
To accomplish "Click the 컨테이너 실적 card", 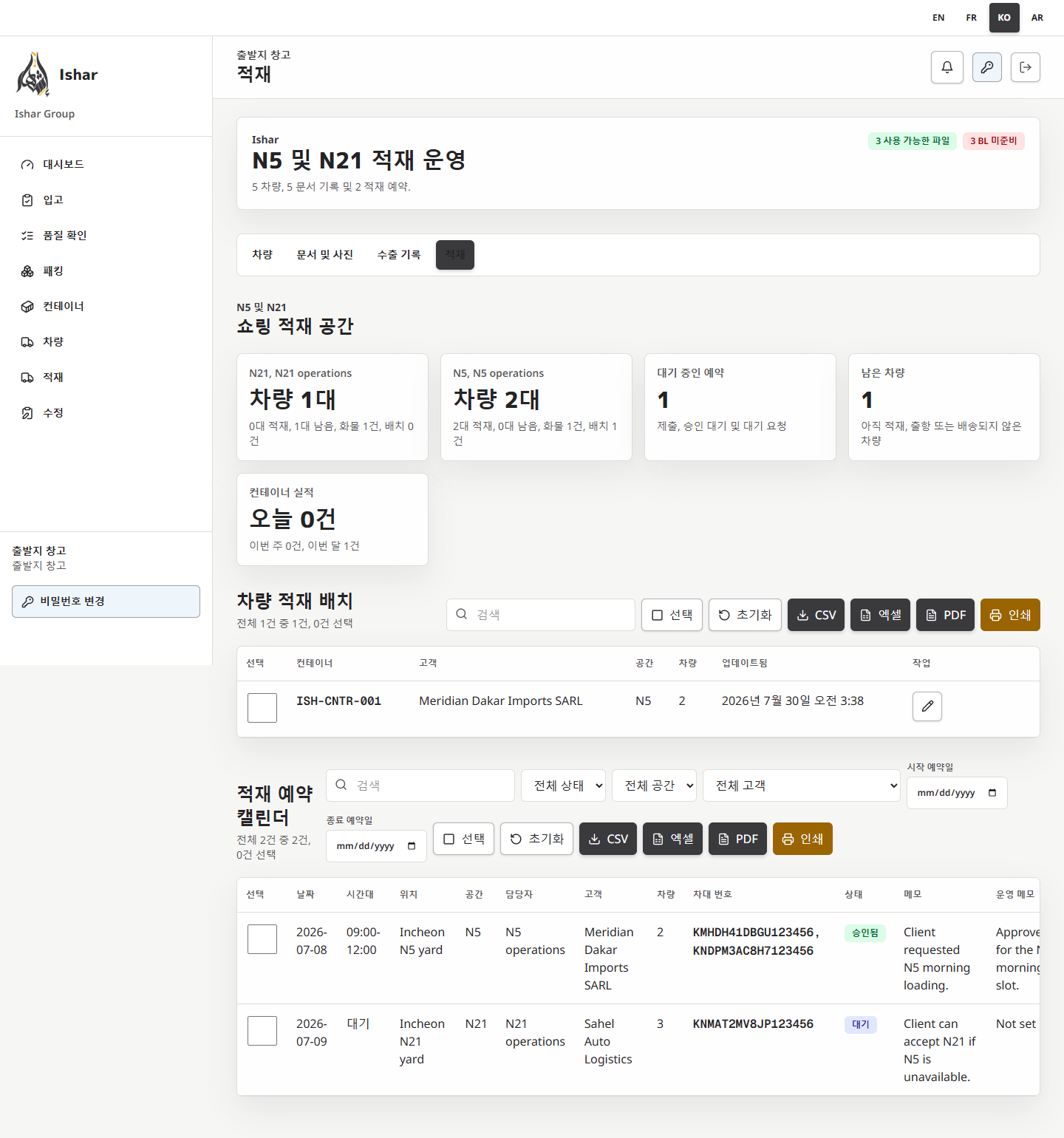I will click(332, 519).
